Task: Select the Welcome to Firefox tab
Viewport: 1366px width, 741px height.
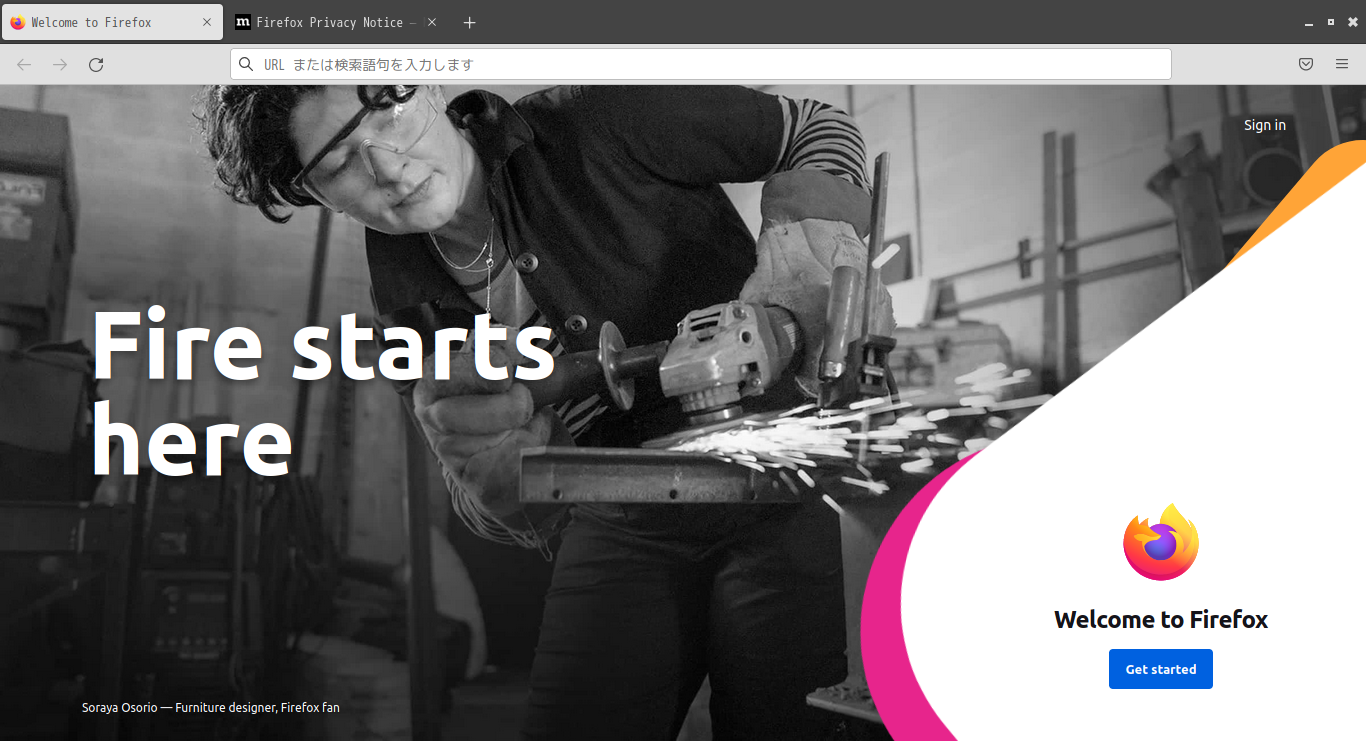Action: (x=112, y=22)
